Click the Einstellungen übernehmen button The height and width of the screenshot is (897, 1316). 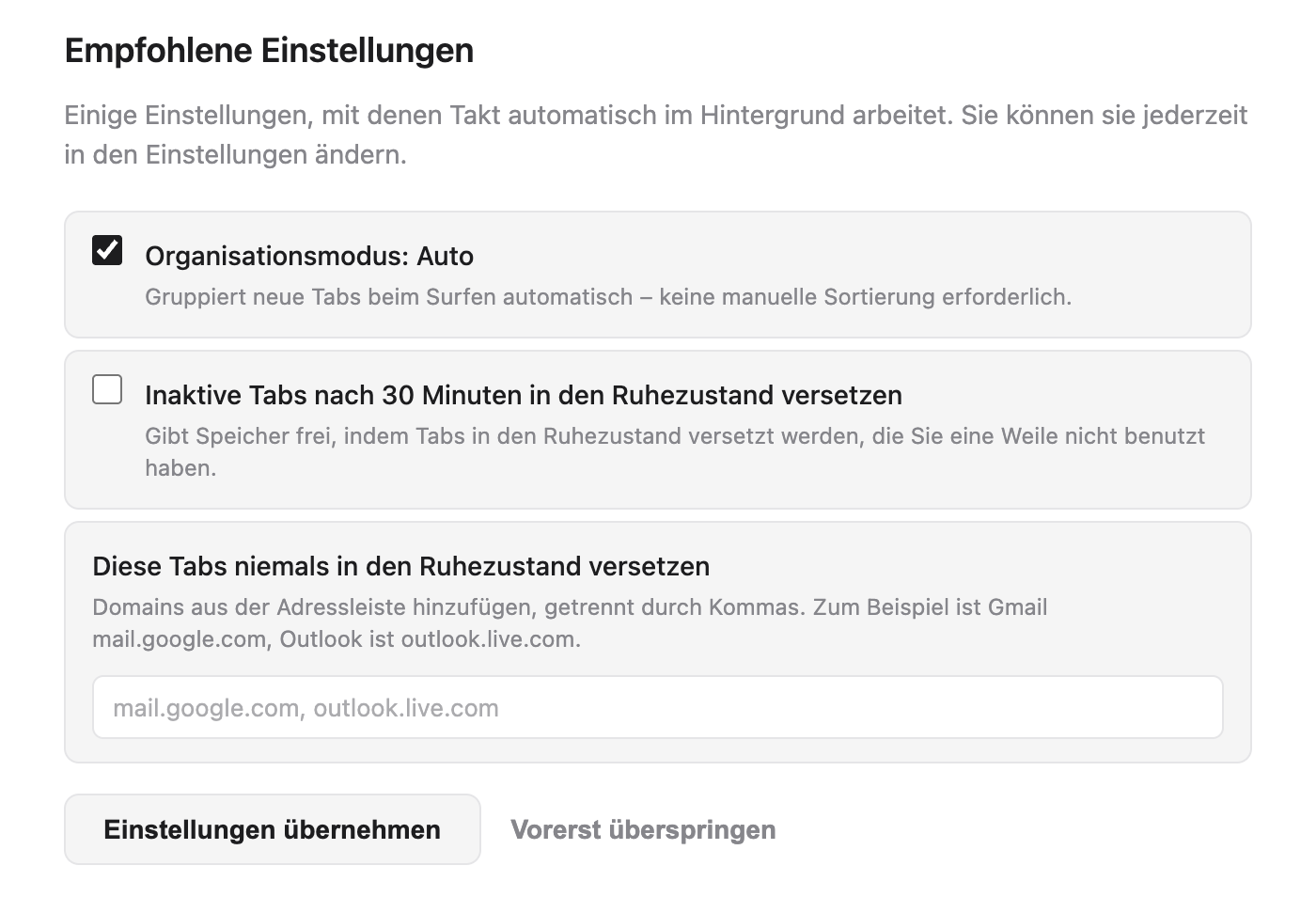click(273, 829)
